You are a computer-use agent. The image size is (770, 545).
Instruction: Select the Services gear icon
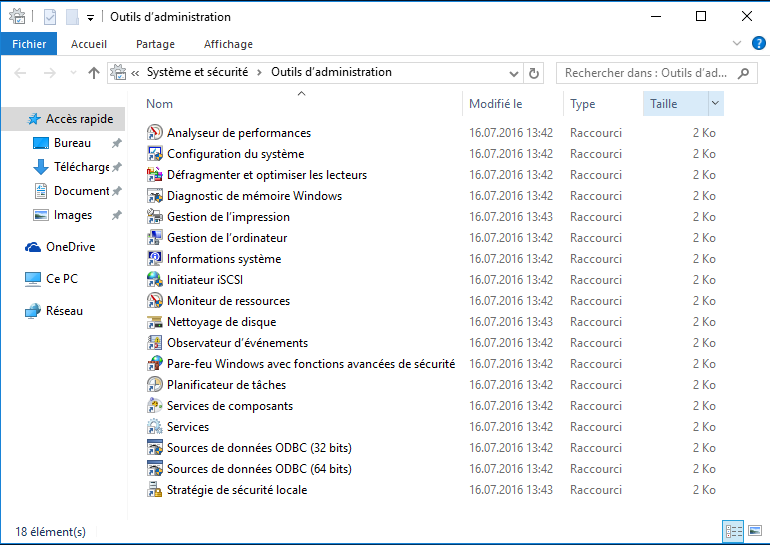click(155, 427)
